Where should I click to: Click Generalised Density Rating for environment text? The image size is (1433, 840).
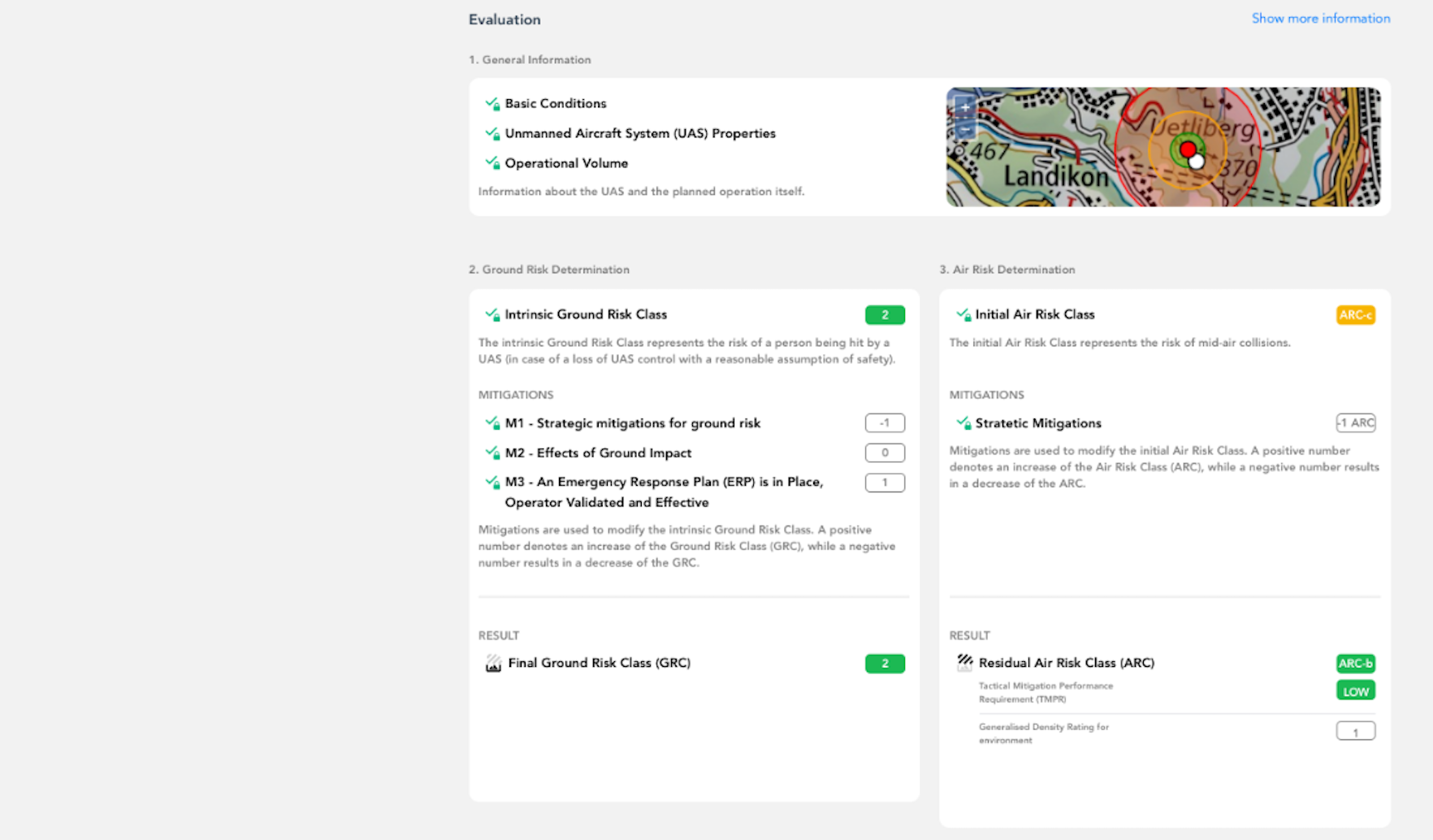click(x=1044, y=734)
